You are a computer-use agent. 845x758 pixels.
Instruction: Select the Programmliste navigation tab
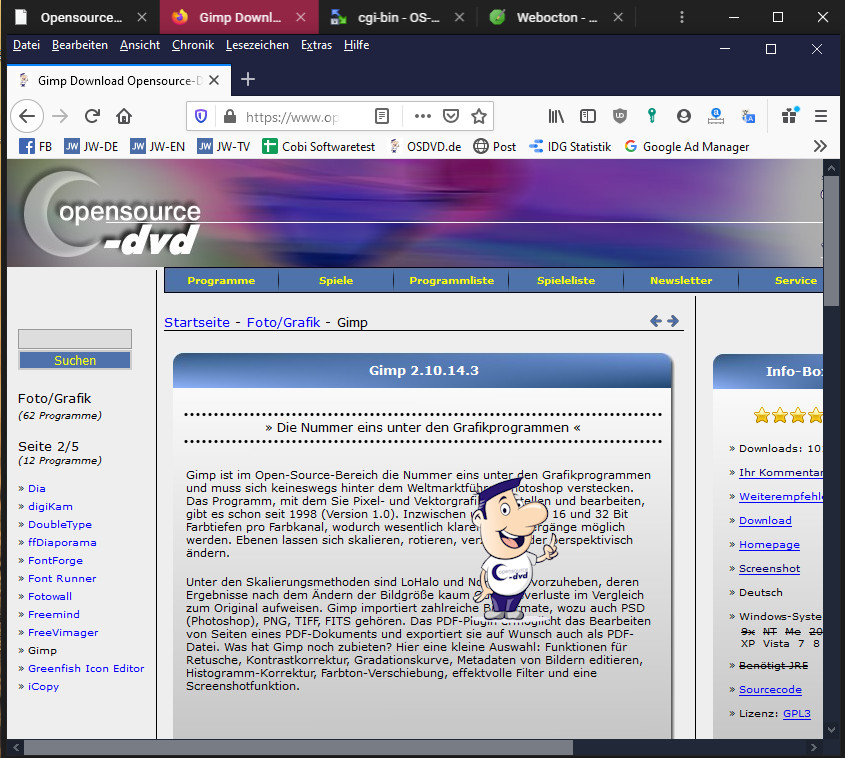point(451,281)
